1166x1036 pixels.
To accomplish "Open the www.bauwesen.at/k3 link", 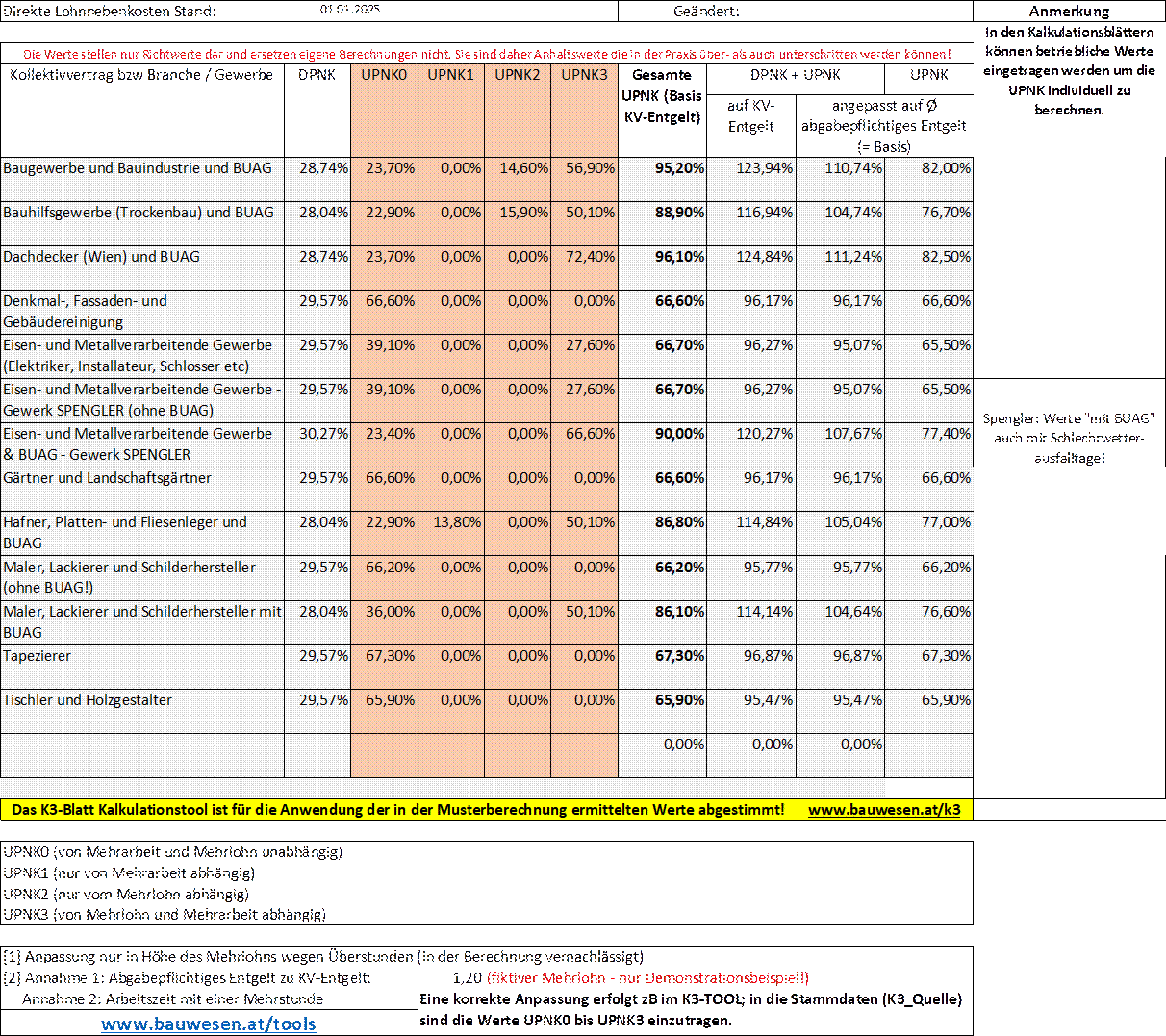I will 883,810.
